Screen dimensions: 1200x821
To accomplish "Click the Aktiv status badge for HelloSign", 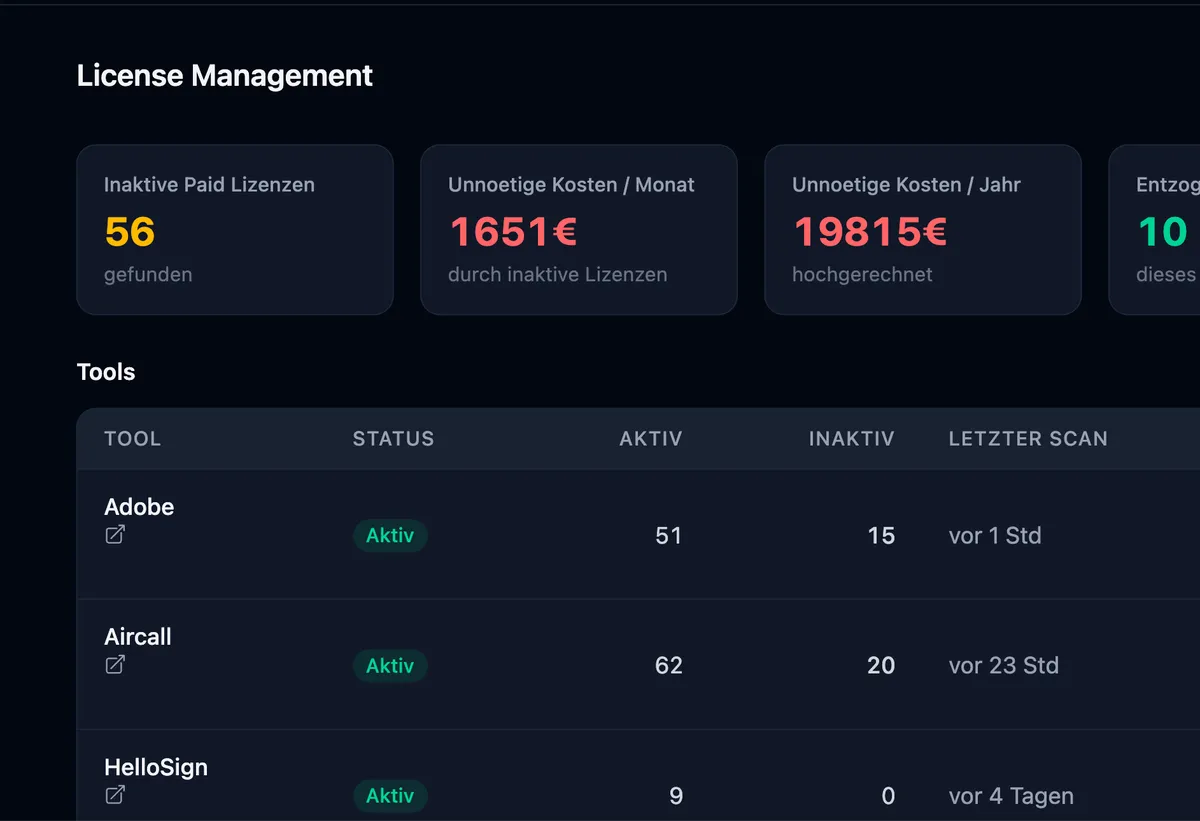I will point(390,796).
